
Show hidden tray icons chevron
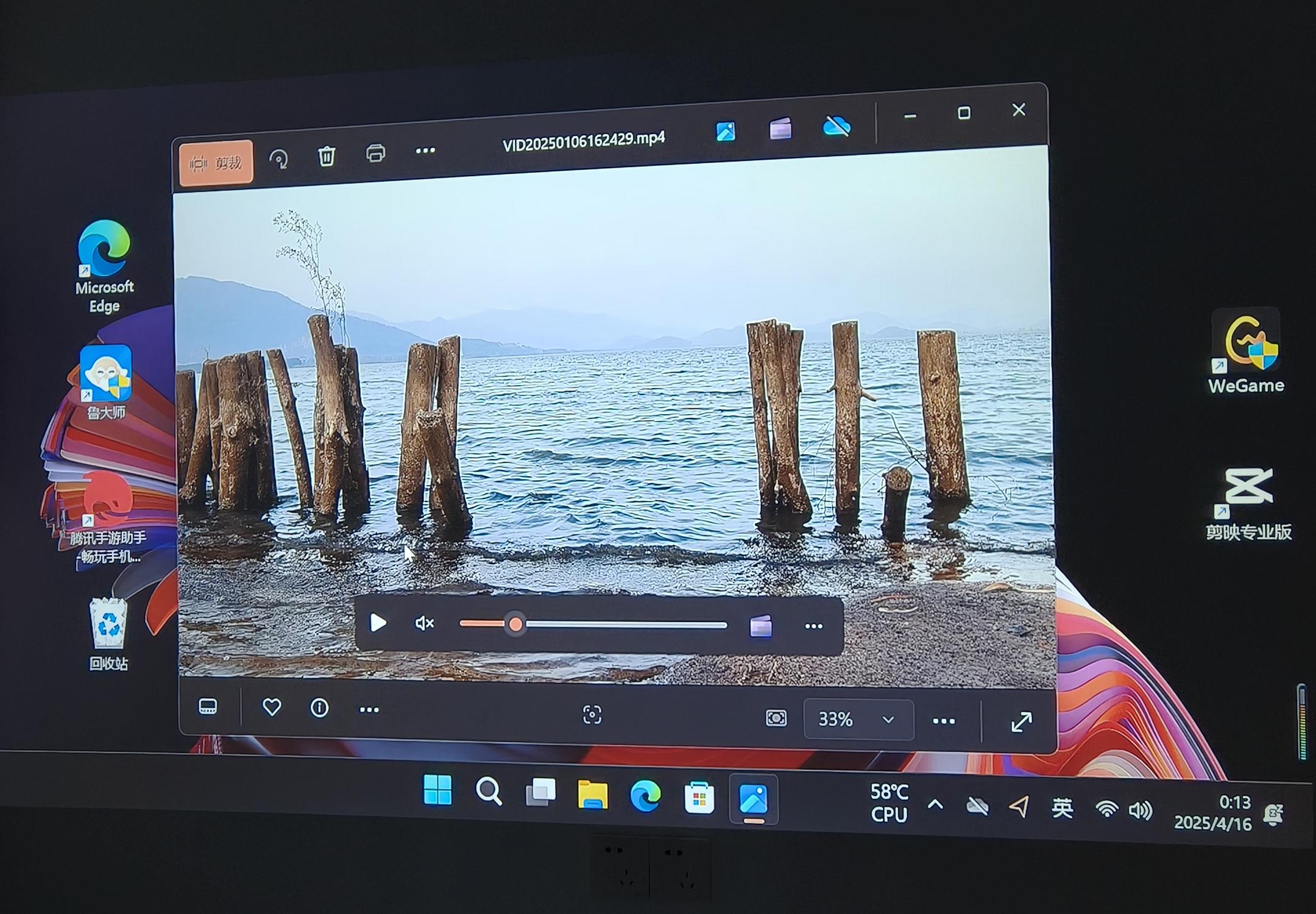pyautogui.click(x=935, y=805)
